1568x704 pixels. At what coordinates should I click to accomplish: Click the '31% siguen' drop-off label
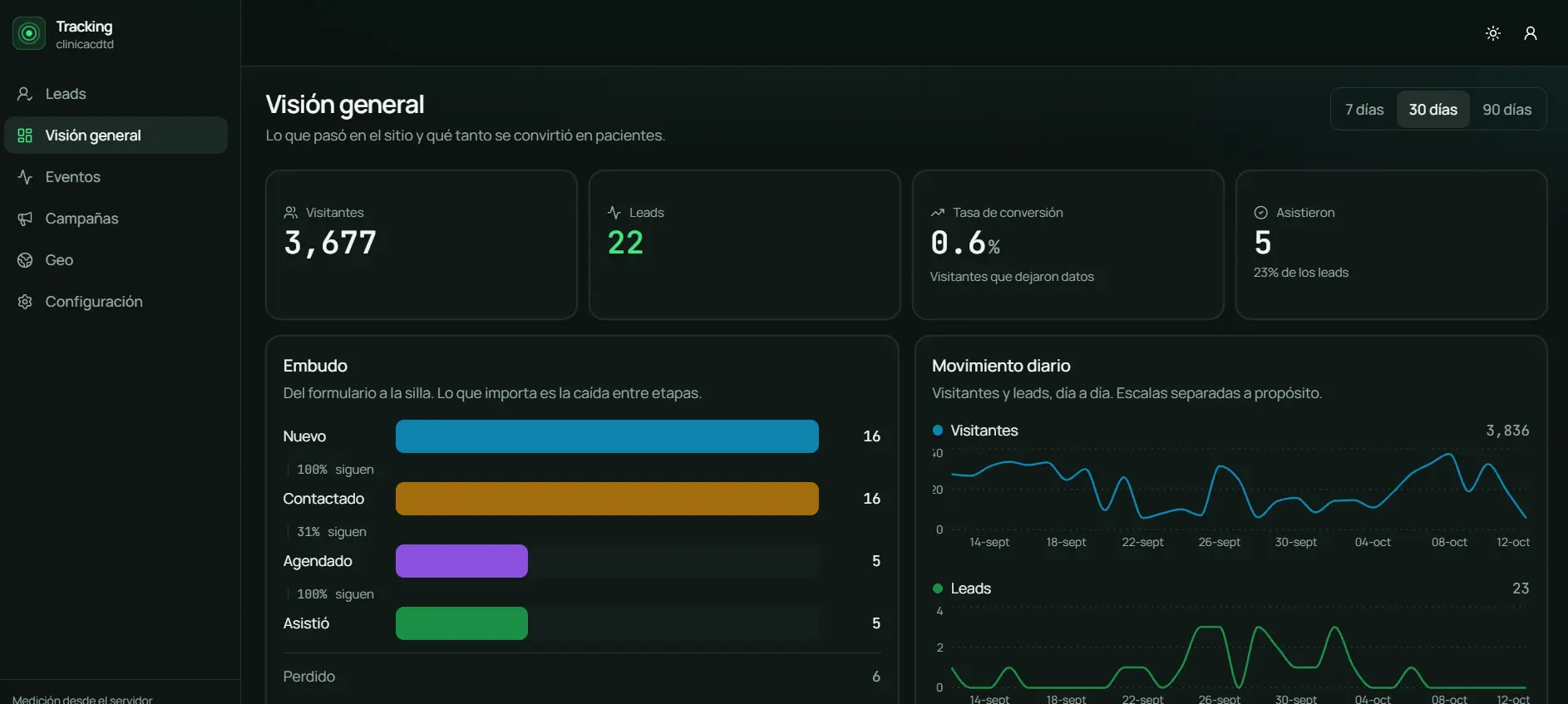332,532
